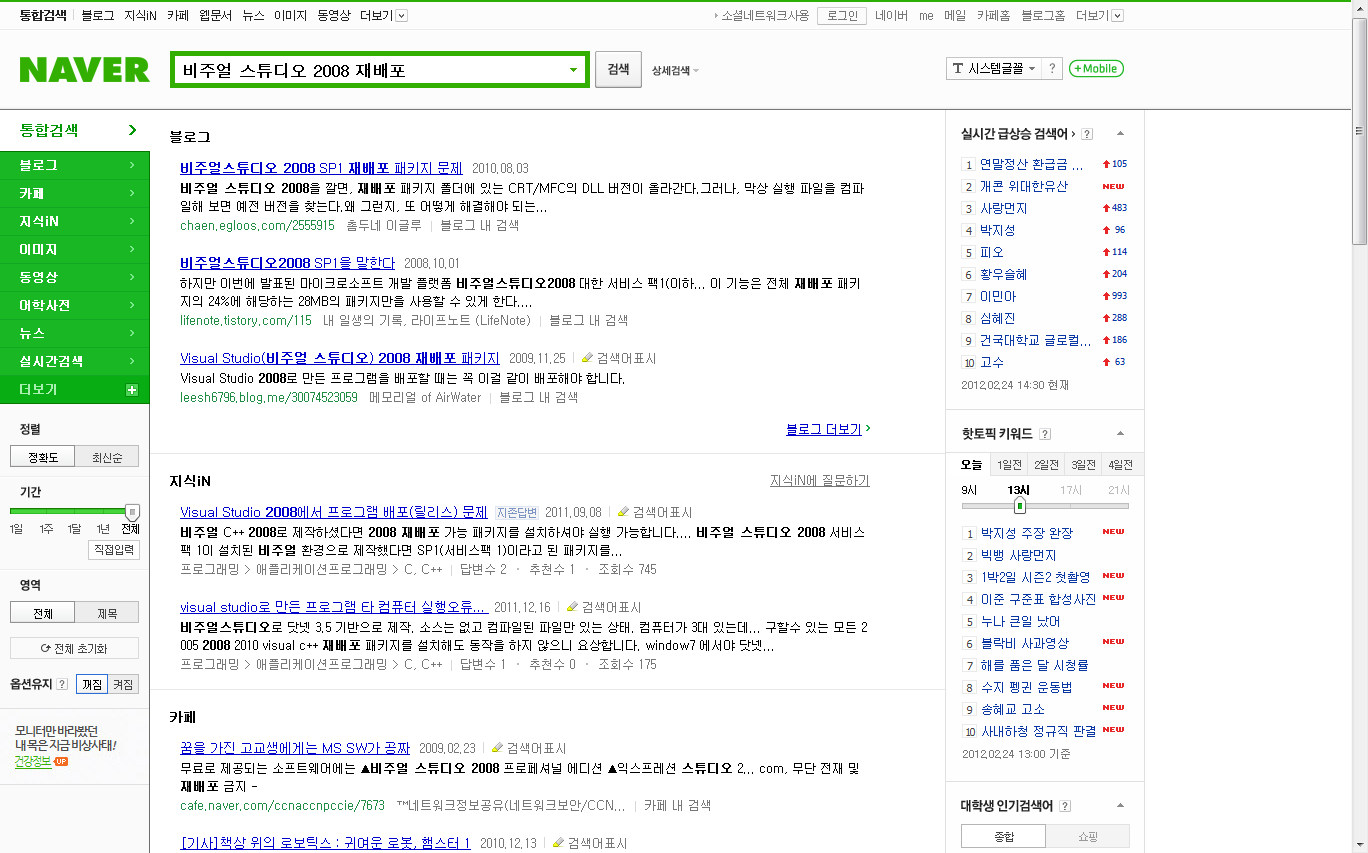Screen dimensions: 1368x853
Task: Click the 기간 period slider handle
Action: tap(132, 511)
